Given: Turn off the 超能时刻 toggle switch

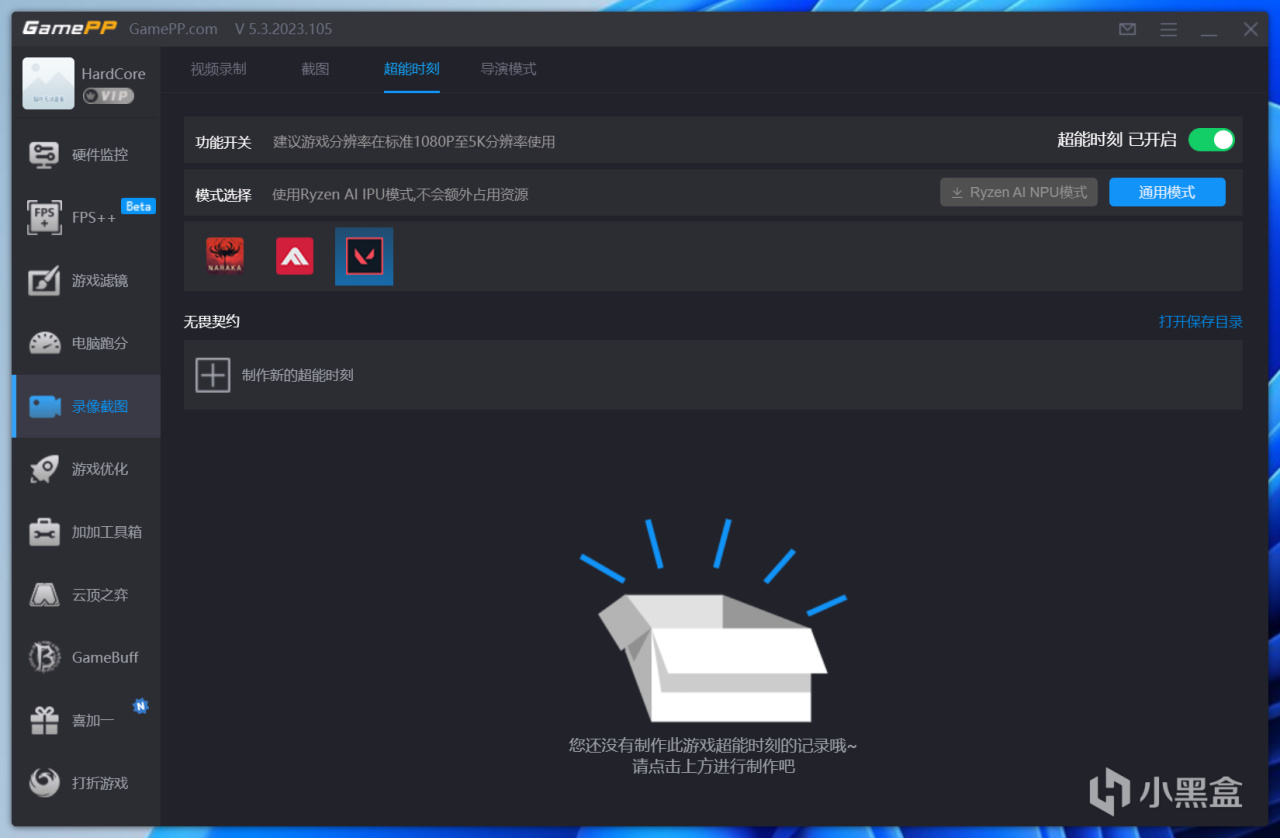Looking at the screenshot, I should click(1211, 140).
